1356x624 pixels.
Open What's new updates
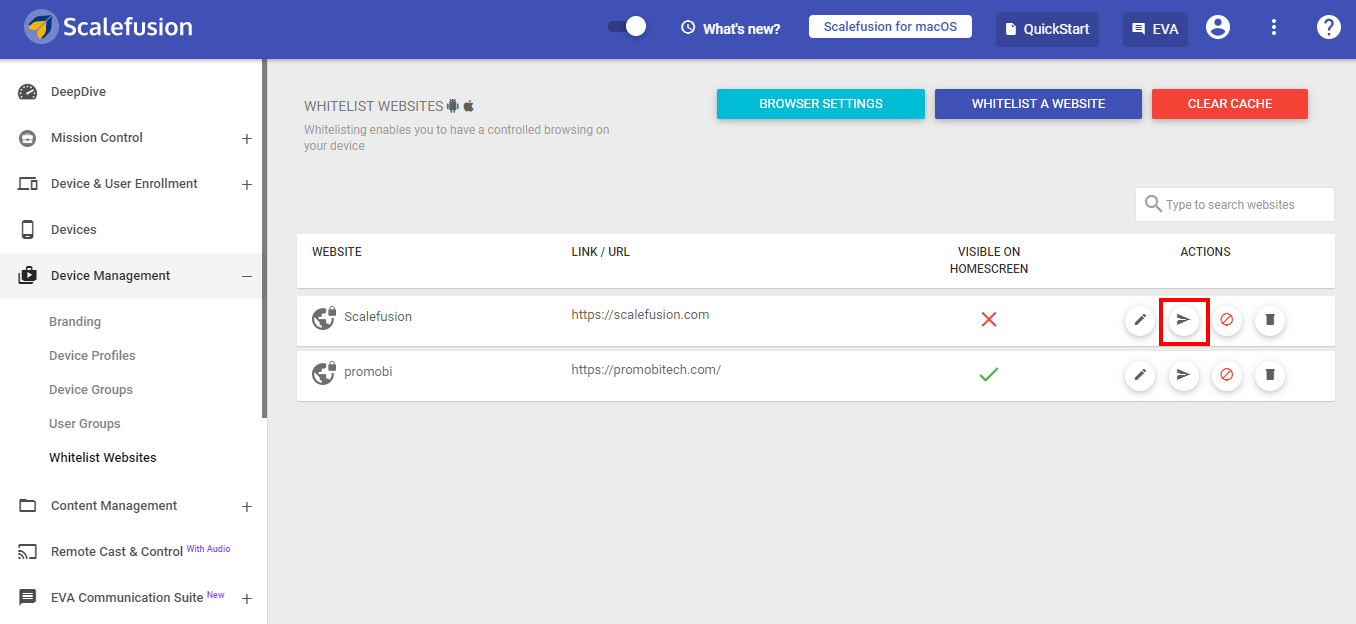(x=731, y=28)
